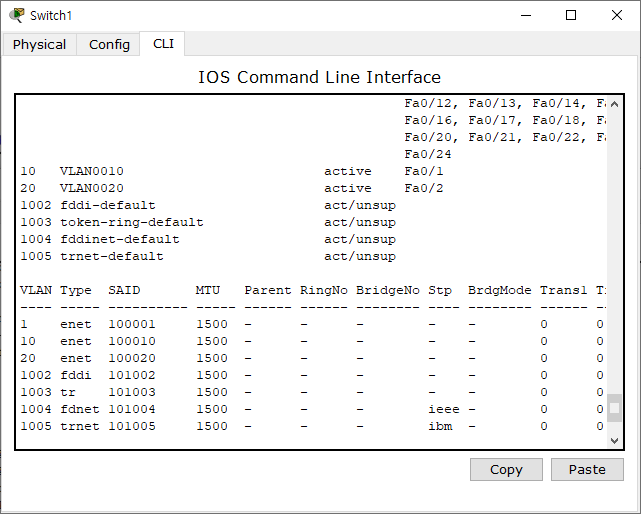641x514 pixels.
Task: Click the Trans1 column header
Action: [563, 290]
